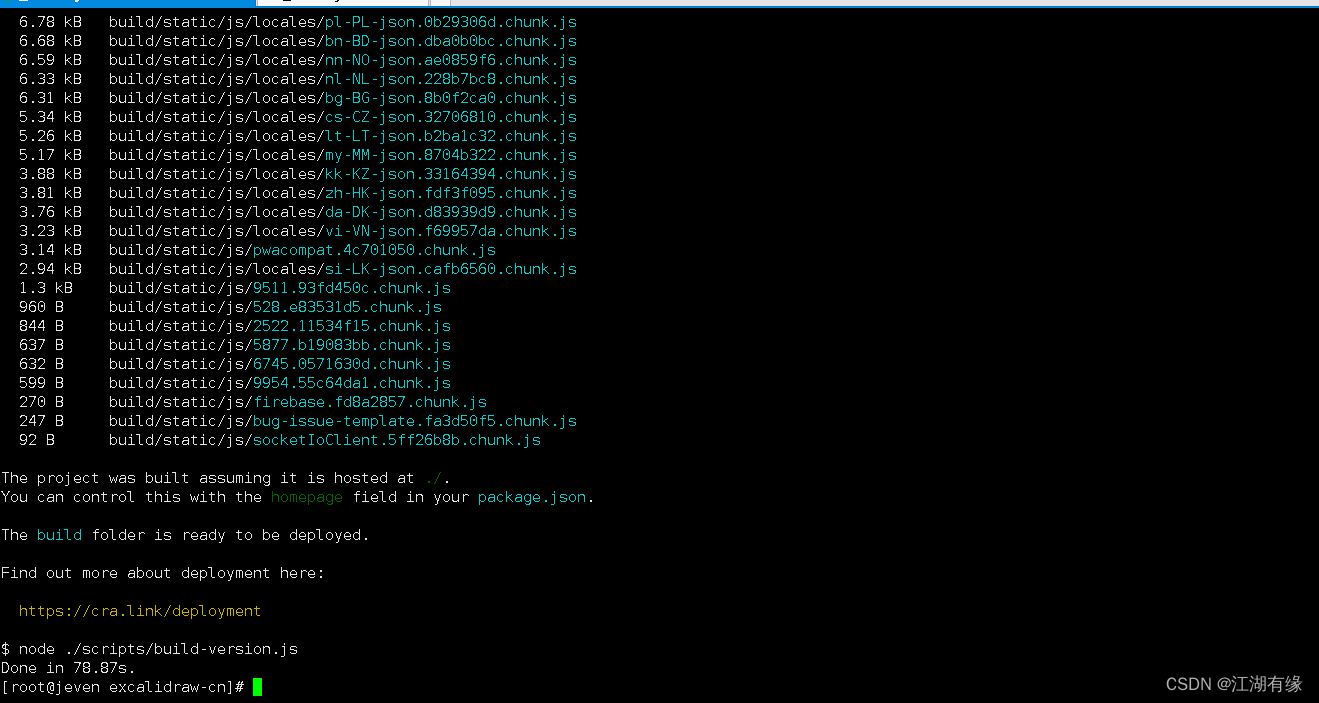Click the '[root@jeven excalidraw-cn]#' prompt
This screenshot has width=1319, height=703.
(123, 687)
